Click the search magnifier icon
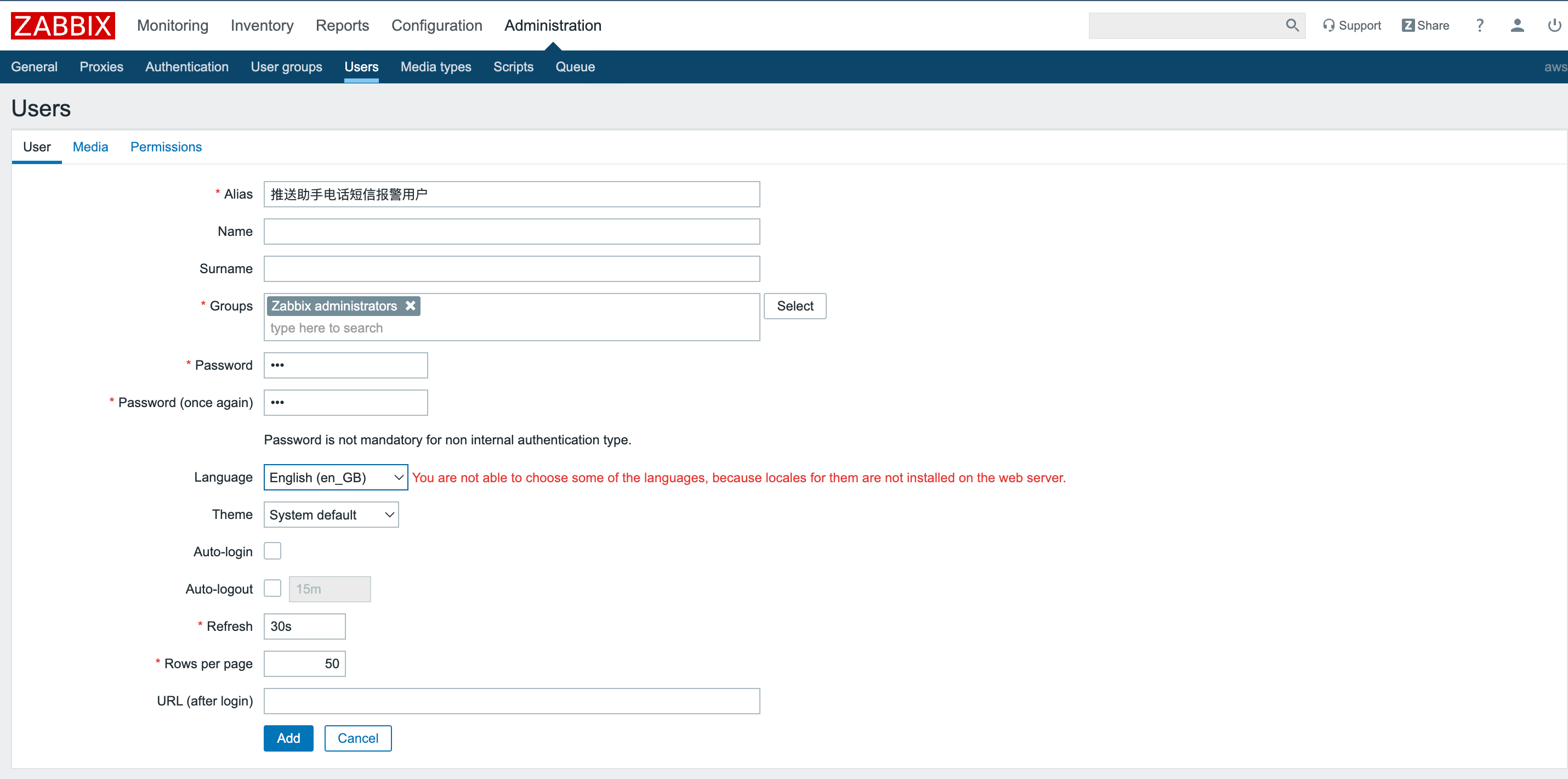This screenshot has height=779, width=1568. [x=1292, y=25]
